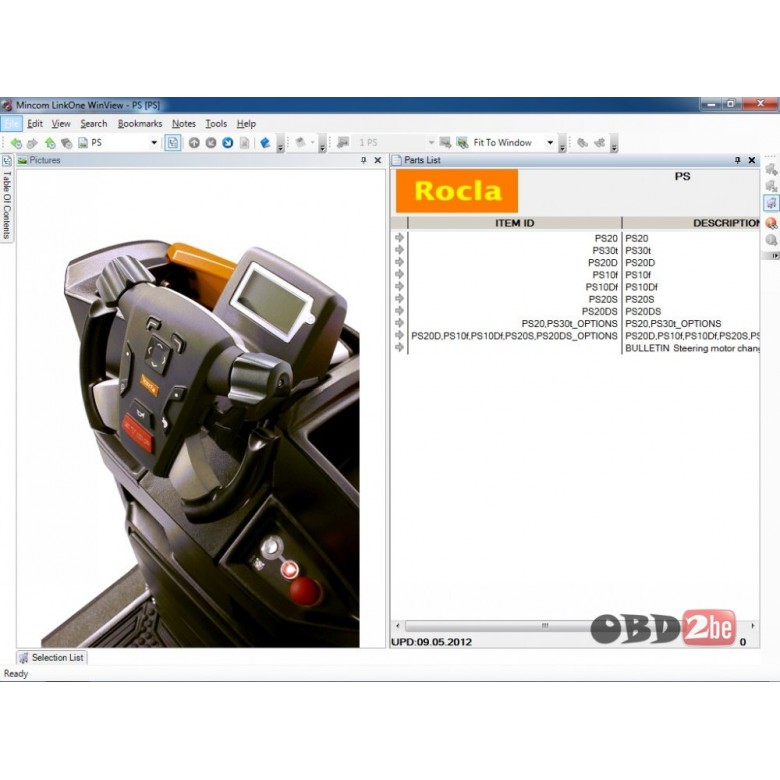Close the Pictures panel
The width and height of the screenshot is (780, 780).
(x=378, y=160)
